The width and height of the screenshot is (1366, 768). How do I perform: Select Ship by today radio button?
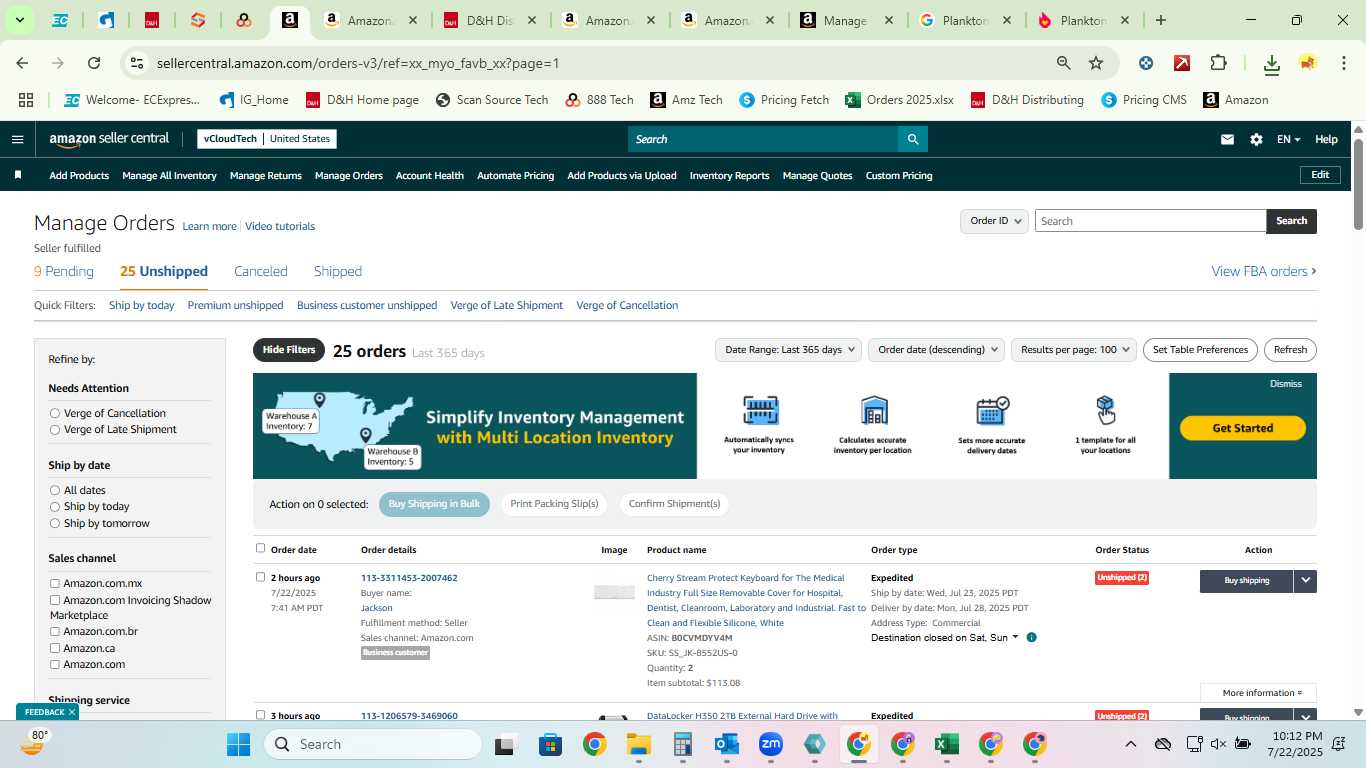pyautogui.click(x=55, y=506)
